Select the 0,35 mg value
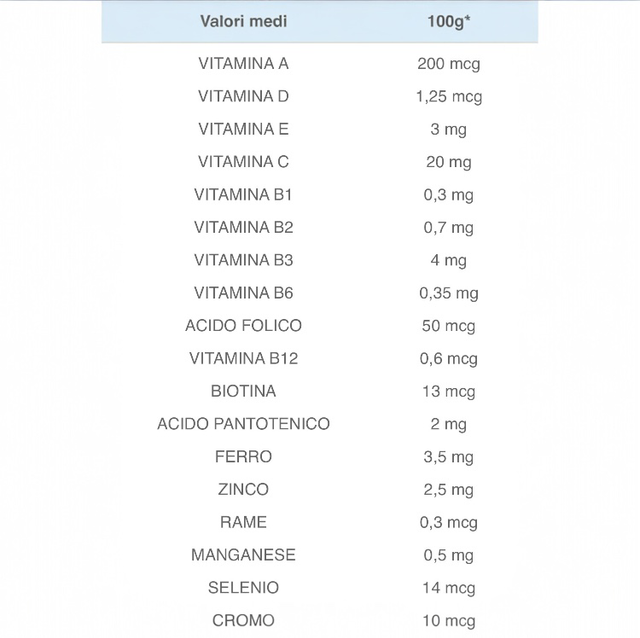The image size is (640, 638). [448, 293]
